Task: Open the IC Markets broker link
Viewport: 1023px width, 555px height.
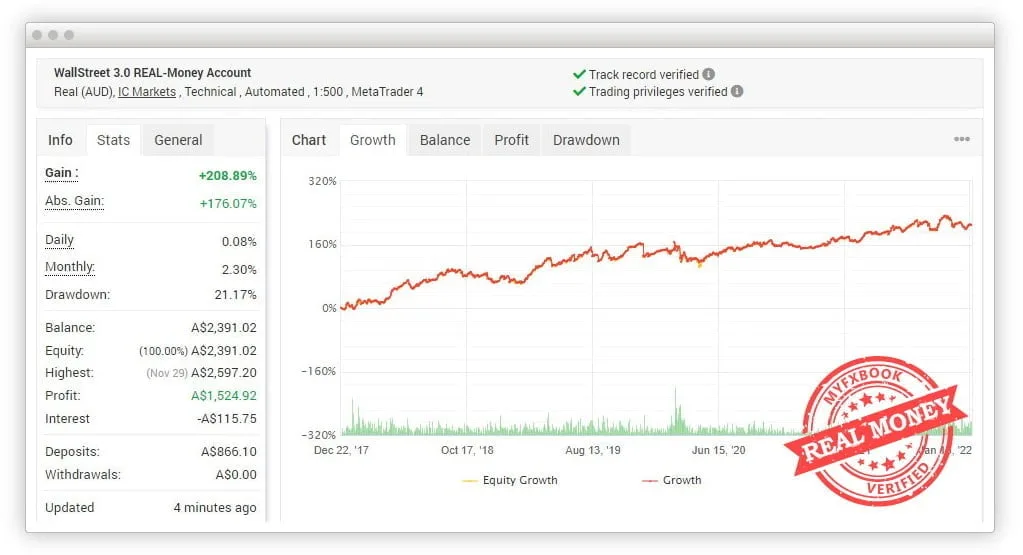Action: [x=147, y=92]
